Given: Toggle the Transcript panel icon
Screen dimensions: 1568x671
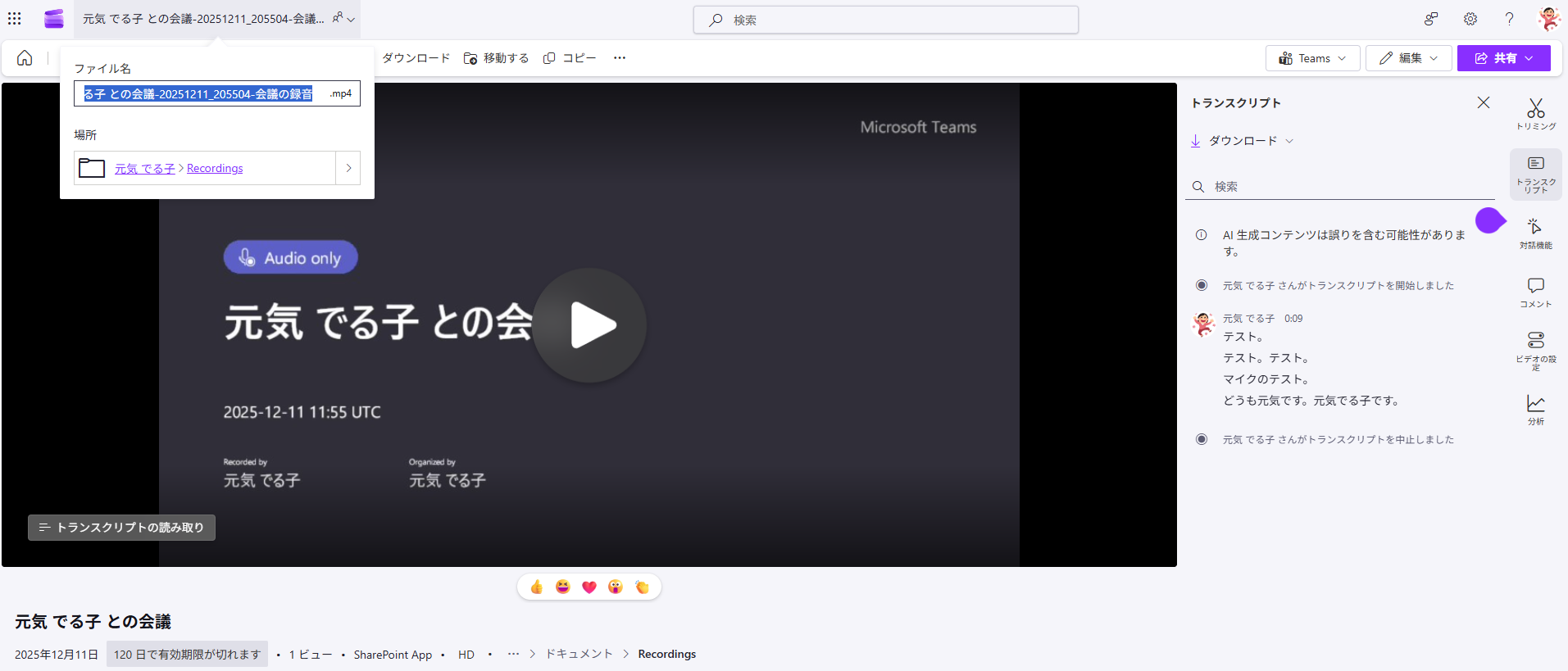Looking at the screenshot, I should (x=1535, y=174).
